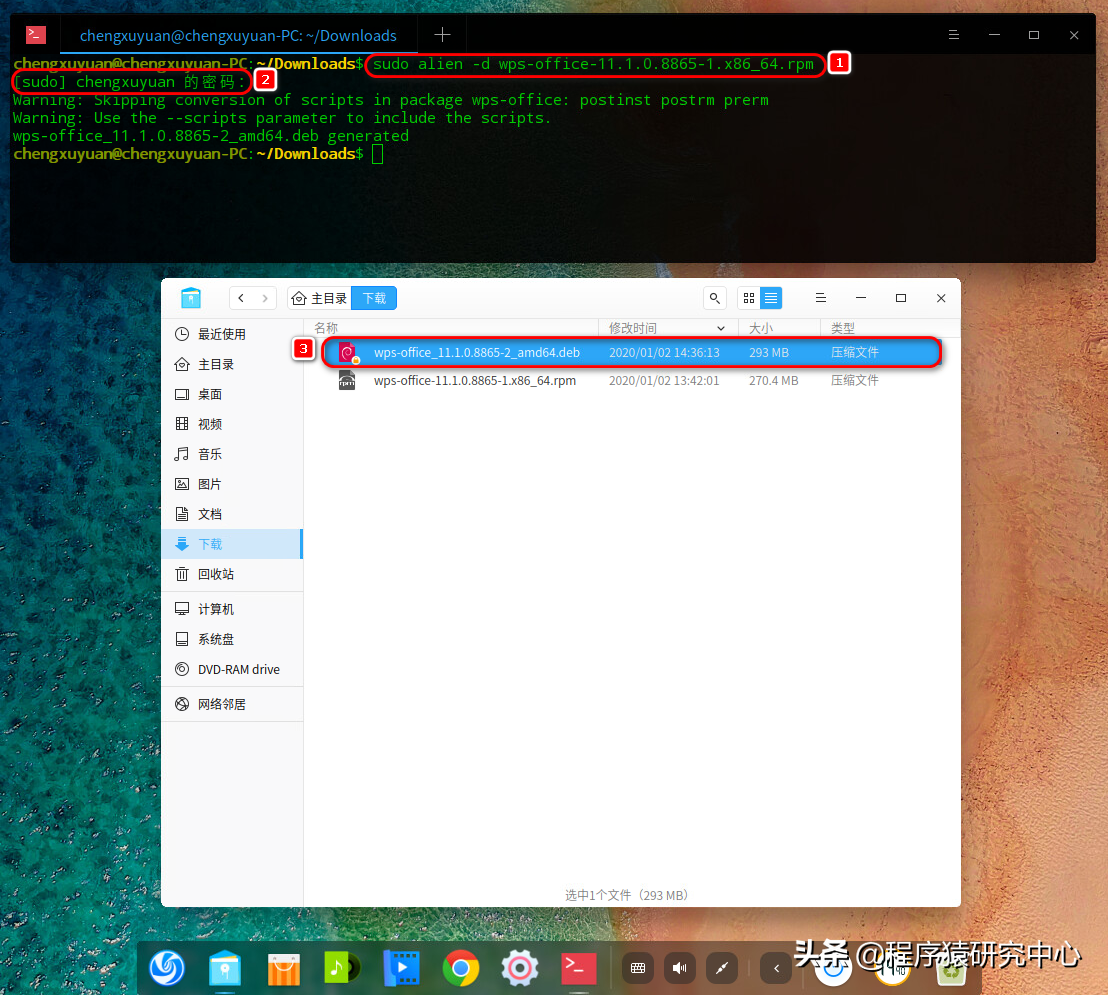This screenshot has height=995, width=1108.
Task: Sort by 类型 column header
Action: (x=889, y=328)
